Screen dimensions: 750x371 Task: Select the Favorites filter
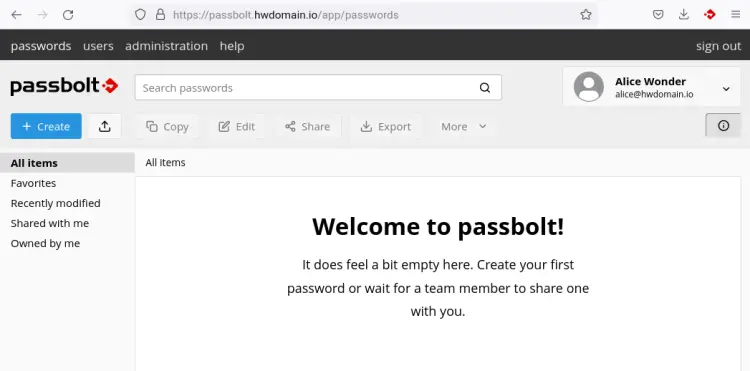coord(33,183)
